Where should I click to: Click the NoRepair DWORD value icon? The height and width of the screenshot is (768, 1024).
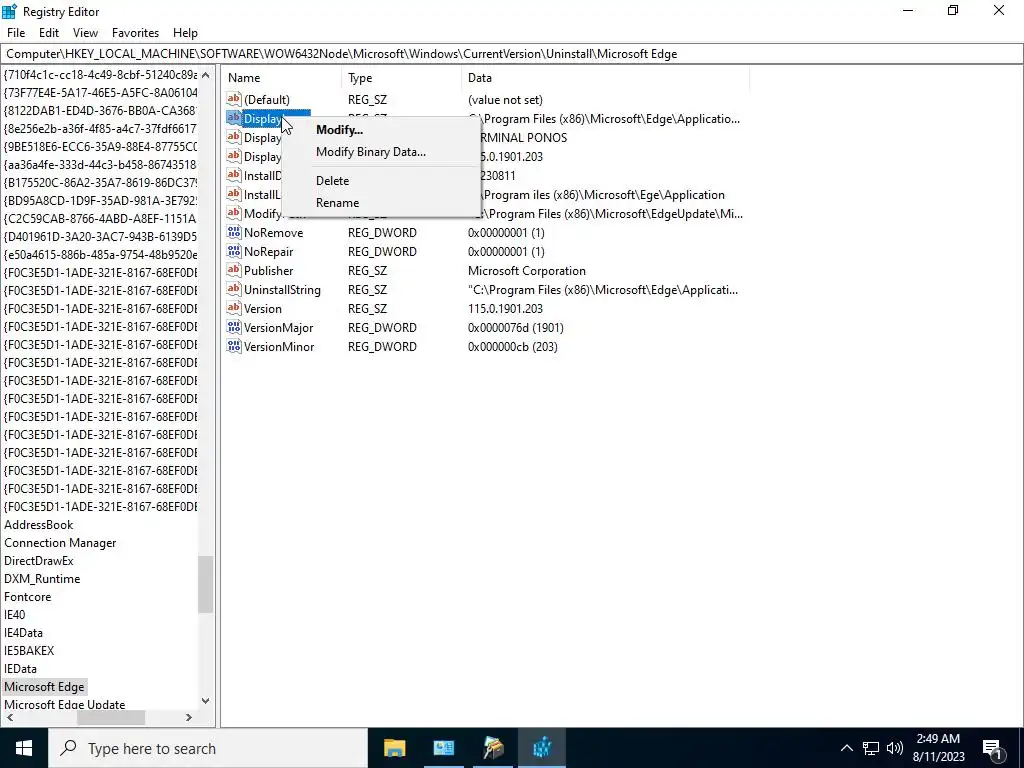pos(234,251)
